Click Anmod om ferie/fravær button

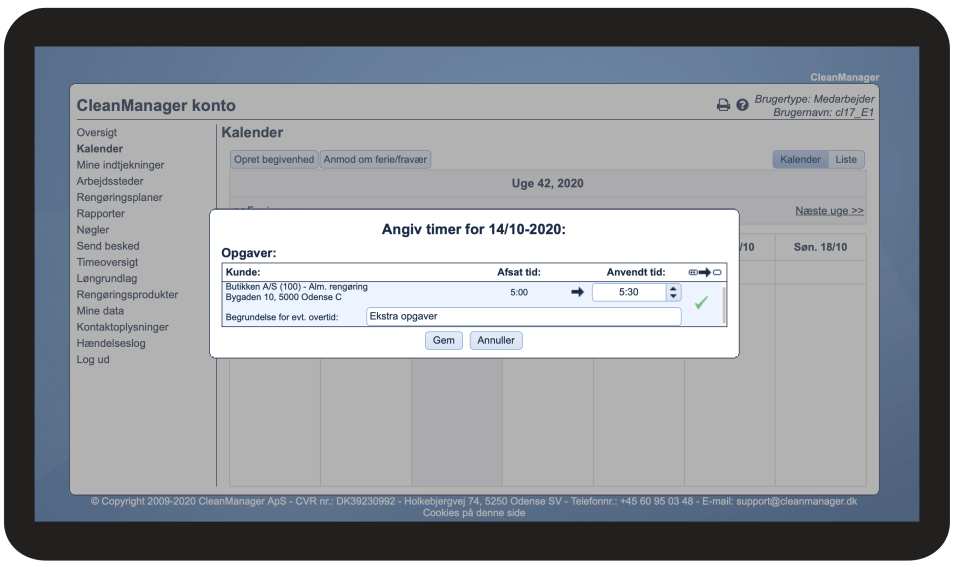point(376,160)
